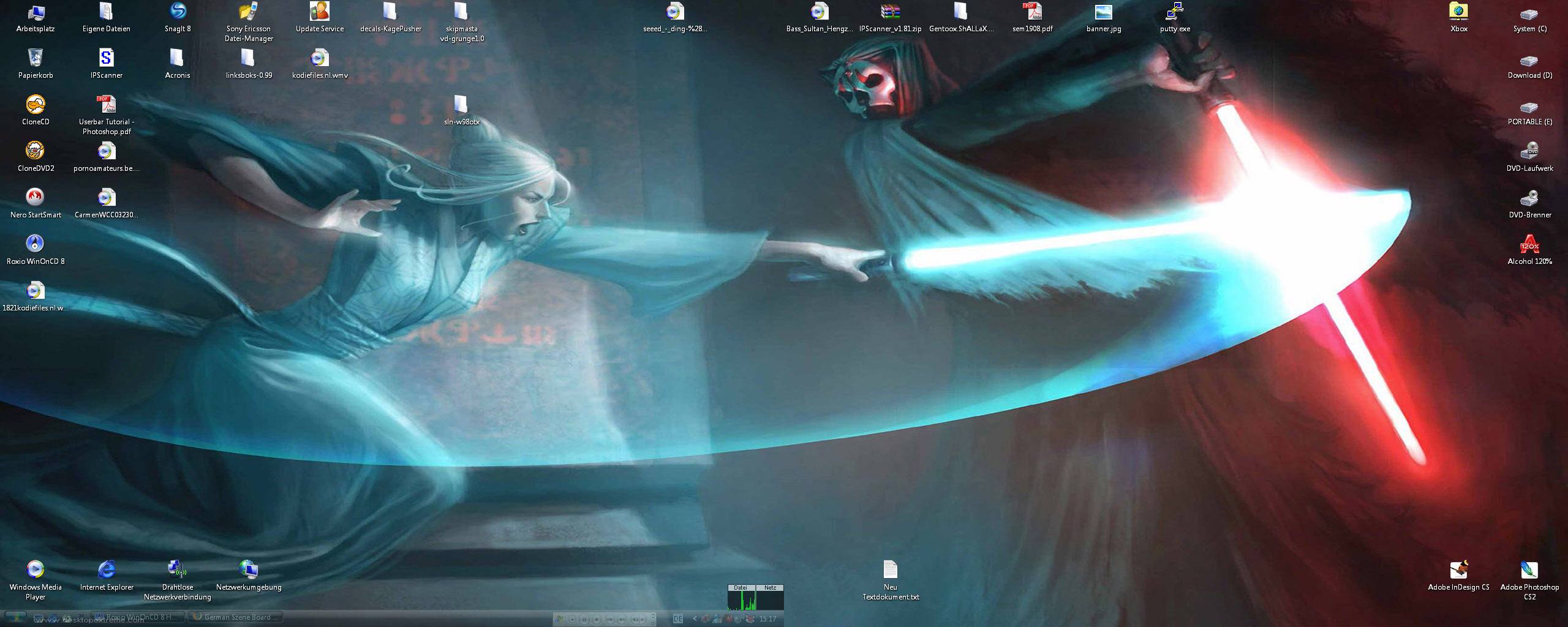Viewport: 1568px width, 627px height.
Task: Open Drahtlose Netzwerkverbindung shortcut
Action: click(178, 580)
